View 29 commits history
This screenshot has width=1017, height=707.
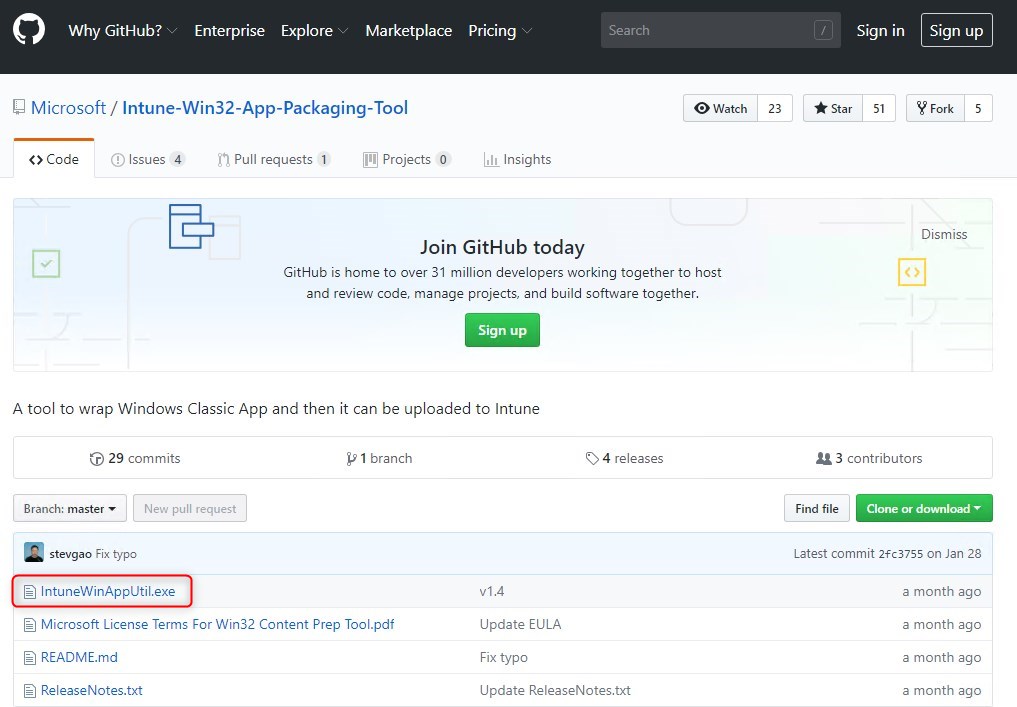[135, 458]
